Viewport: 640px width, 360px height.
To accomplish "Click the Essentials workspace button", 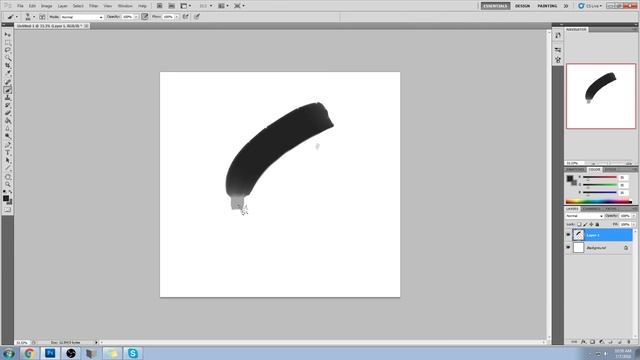I will click(495, 6).
